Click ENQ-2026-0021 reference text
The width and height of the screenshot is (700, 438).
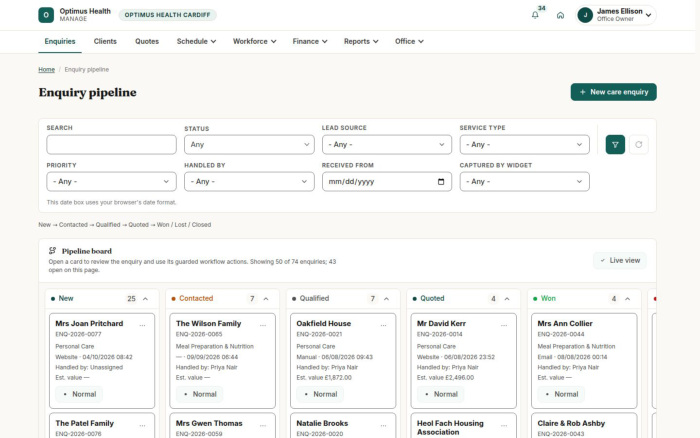coord(319,334)
